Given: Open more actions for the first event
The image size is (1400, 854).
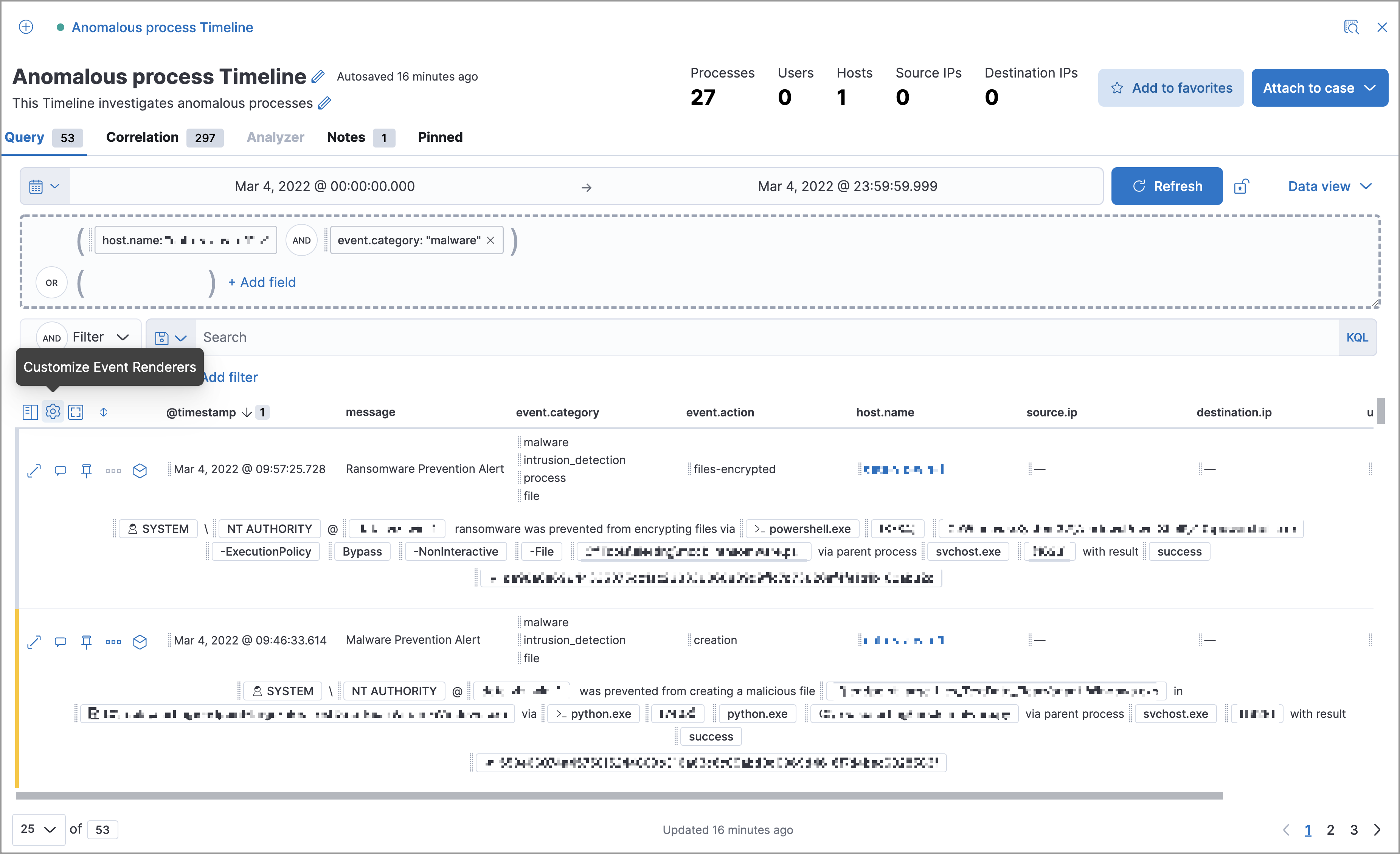Looking at the screenshot, I should [x=113, y=470].
